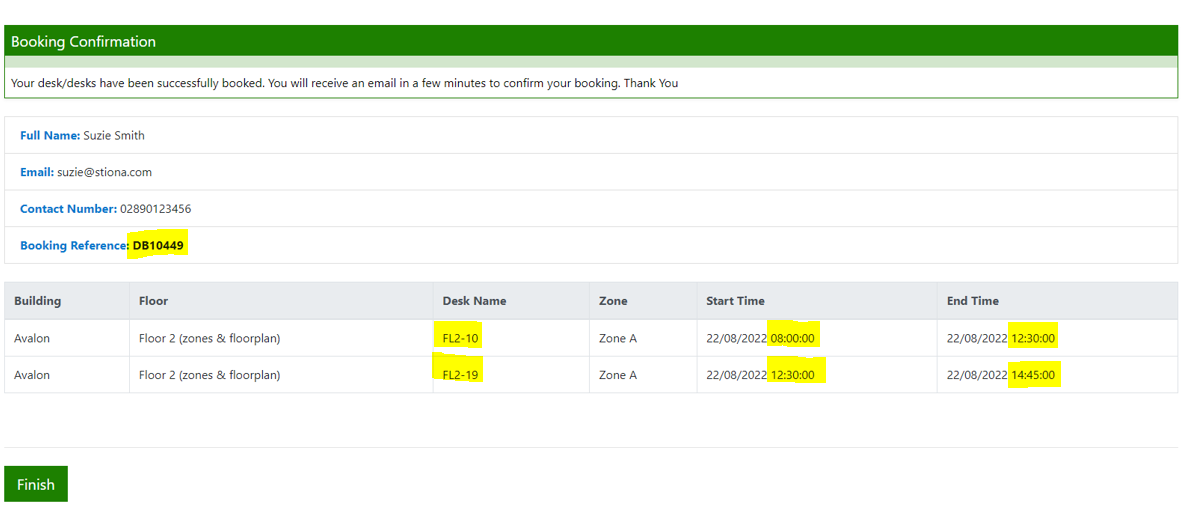
Task: Select desk FL2-19 in the table
Action: [x=460, y=375]
